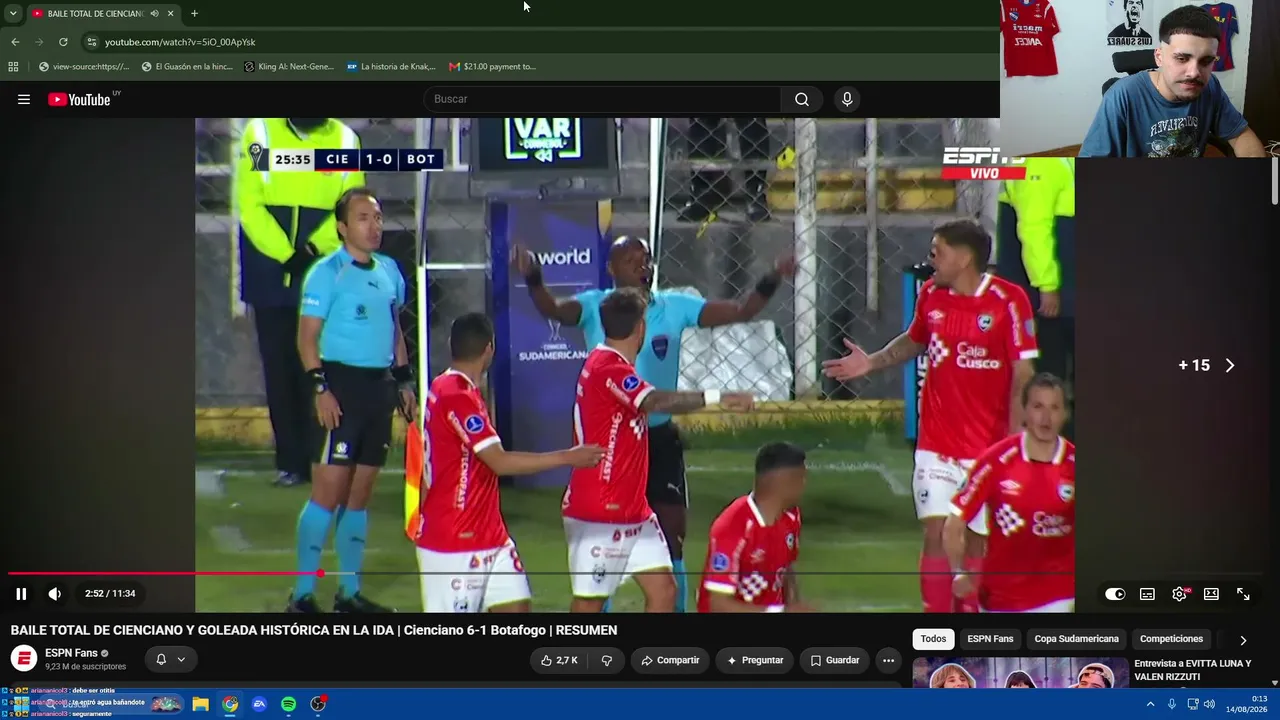Image resolution: width=1280 pixels, height=720 pixels.
Task: Mute the video player volume
Action: pos(55,594)
